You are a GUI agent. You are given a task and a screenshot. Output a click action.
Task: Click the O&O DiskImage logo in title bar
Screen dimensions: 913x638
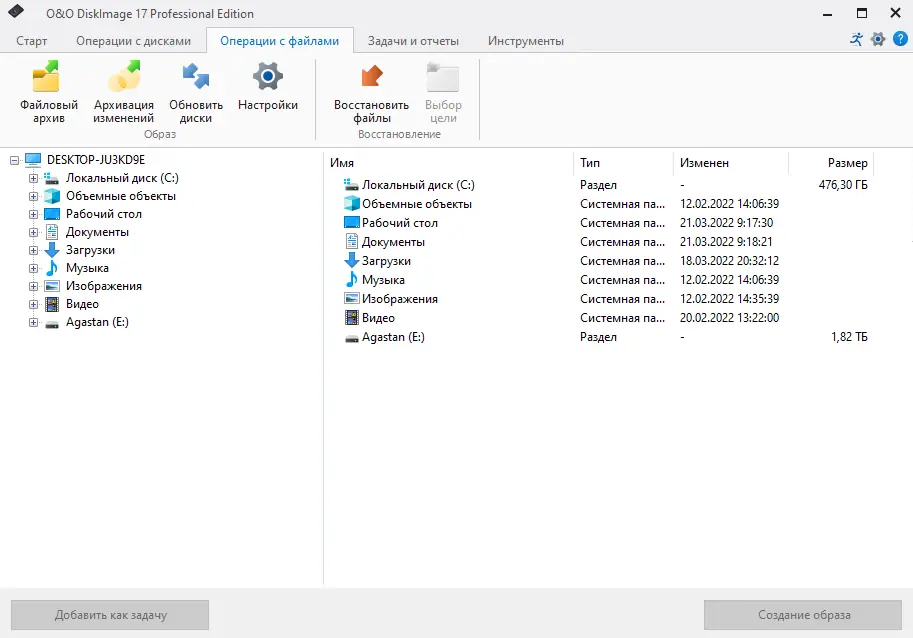point(16,11)
